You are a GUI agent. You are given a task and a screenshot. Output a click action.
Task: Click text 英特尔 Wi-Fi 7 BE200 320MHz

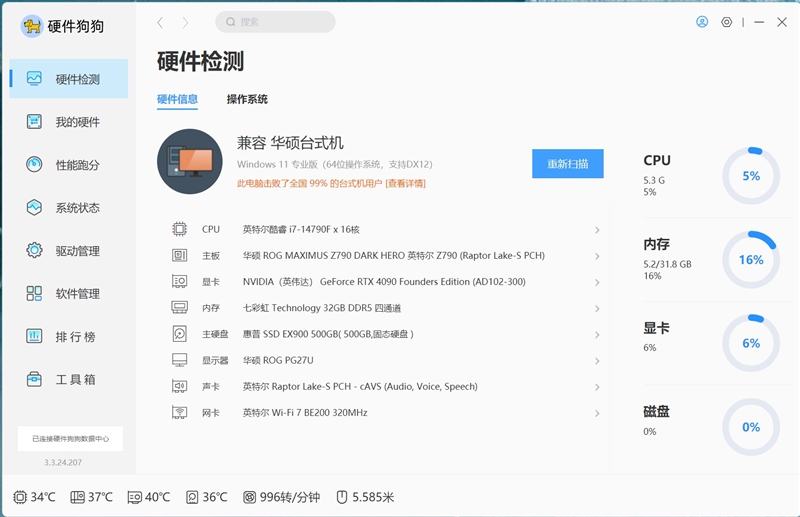305,412
